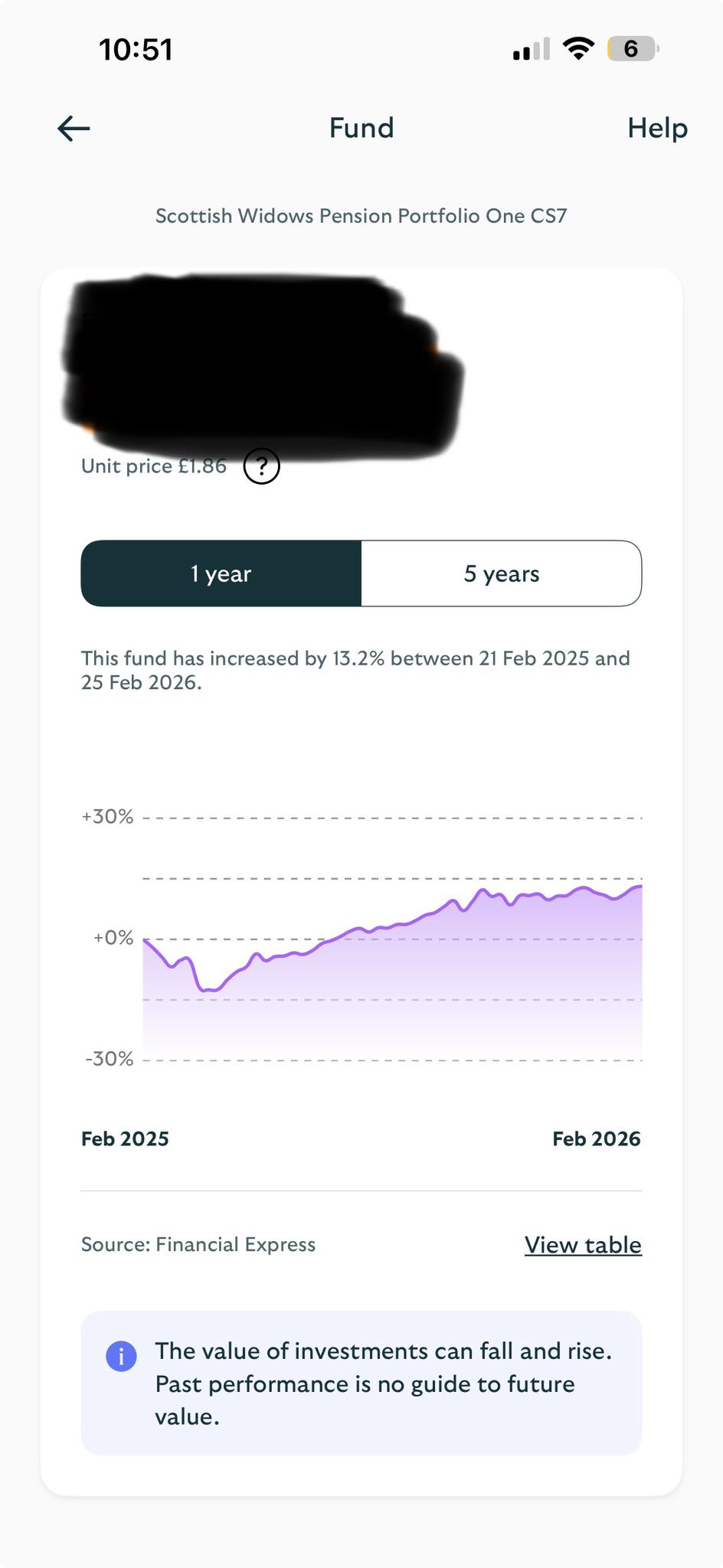The image size is (723, 1568).
Task: Switch to the 5 years performance range
Action: [x=502, y=573]
